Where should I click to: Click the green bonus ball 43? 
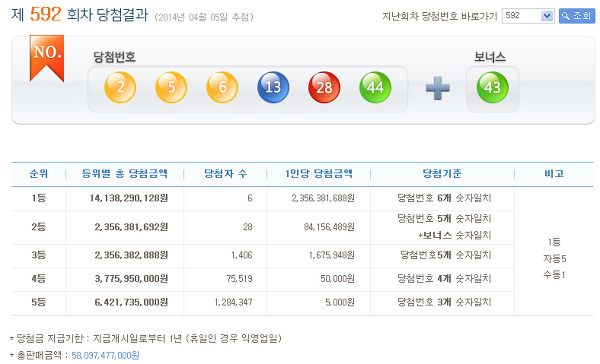(492, 87)
